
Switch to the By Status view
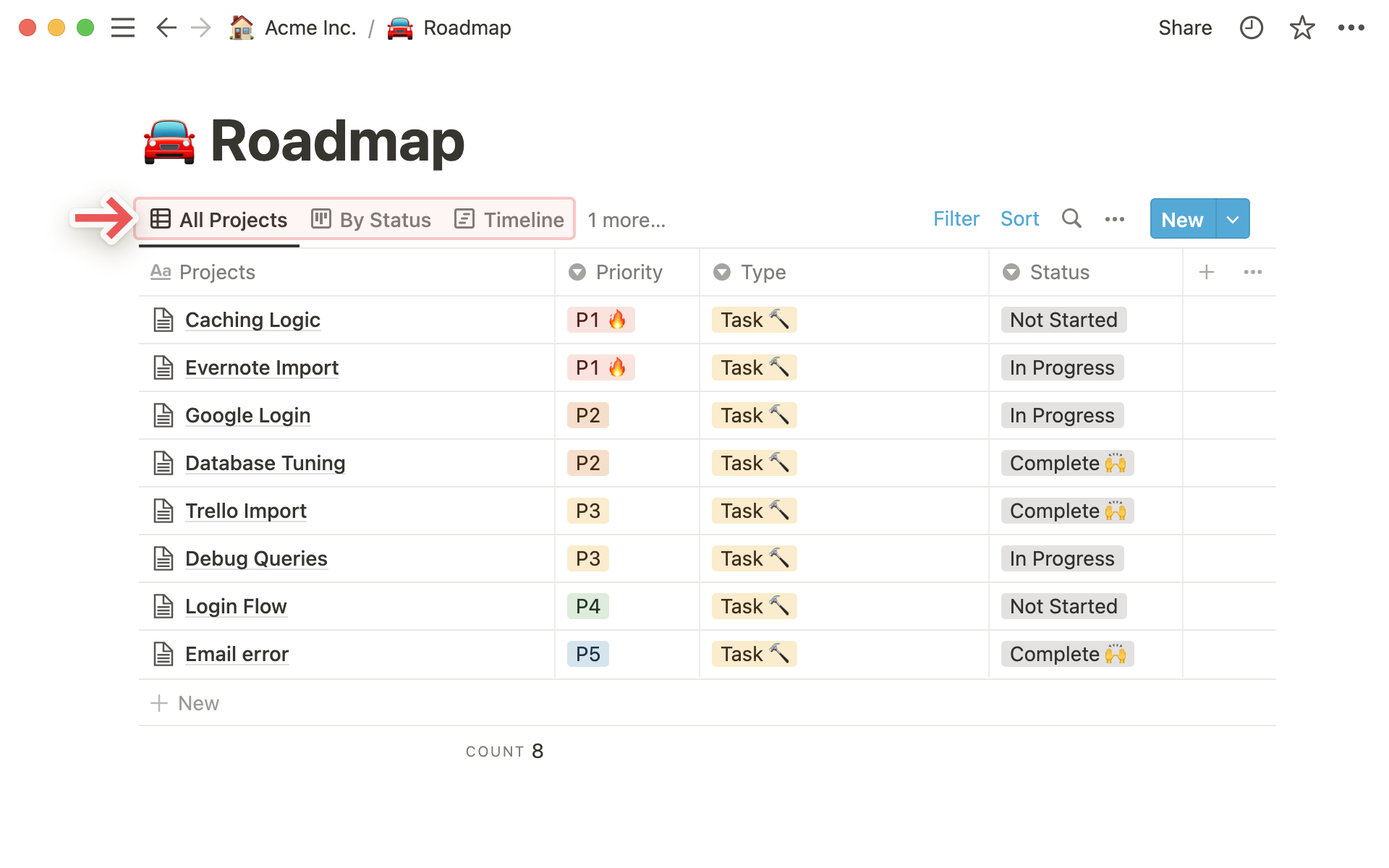tap(371, 220)
